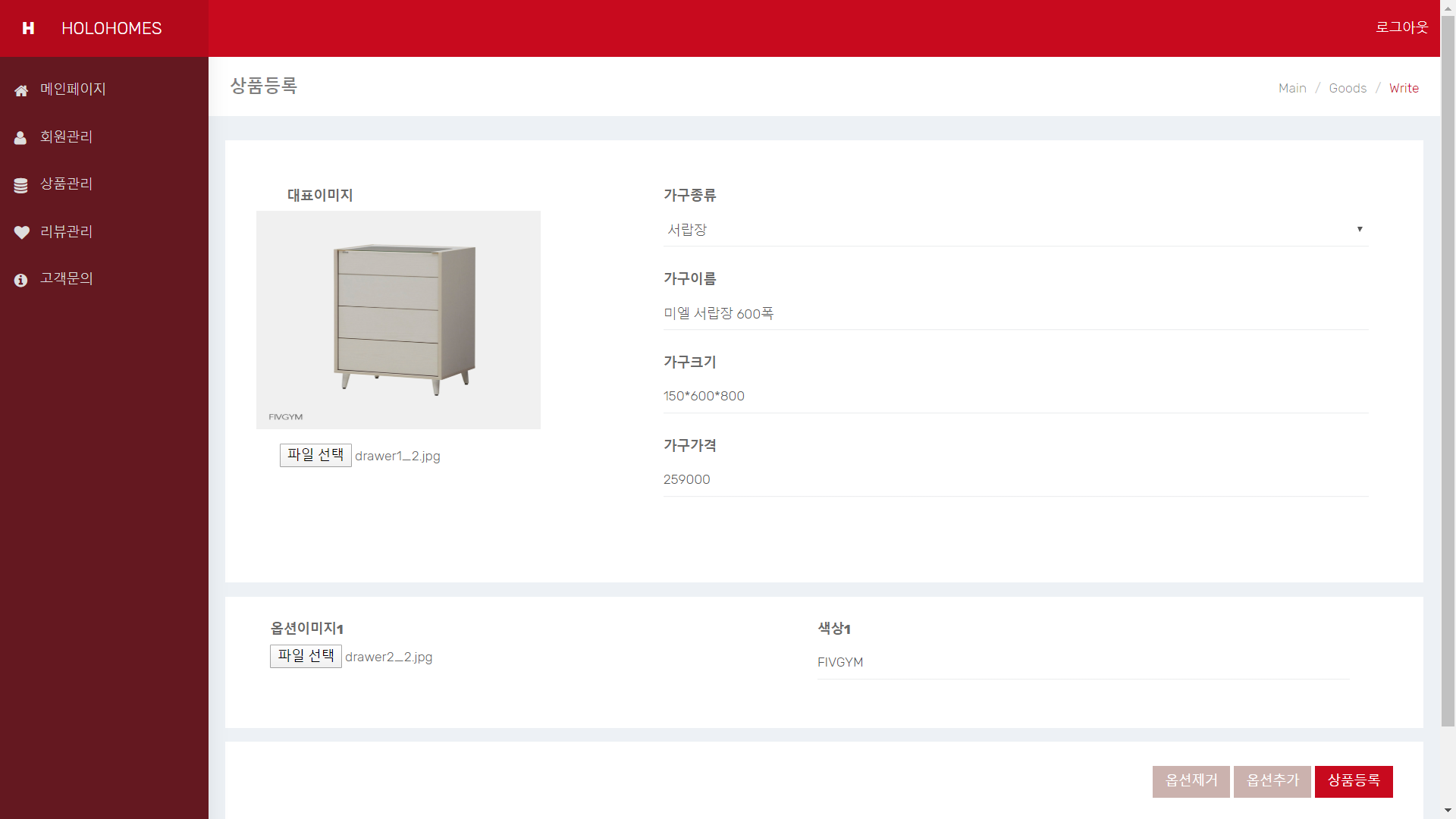
Task: Click 파일 선택 under 대표이미지
Action: [315, 455]
